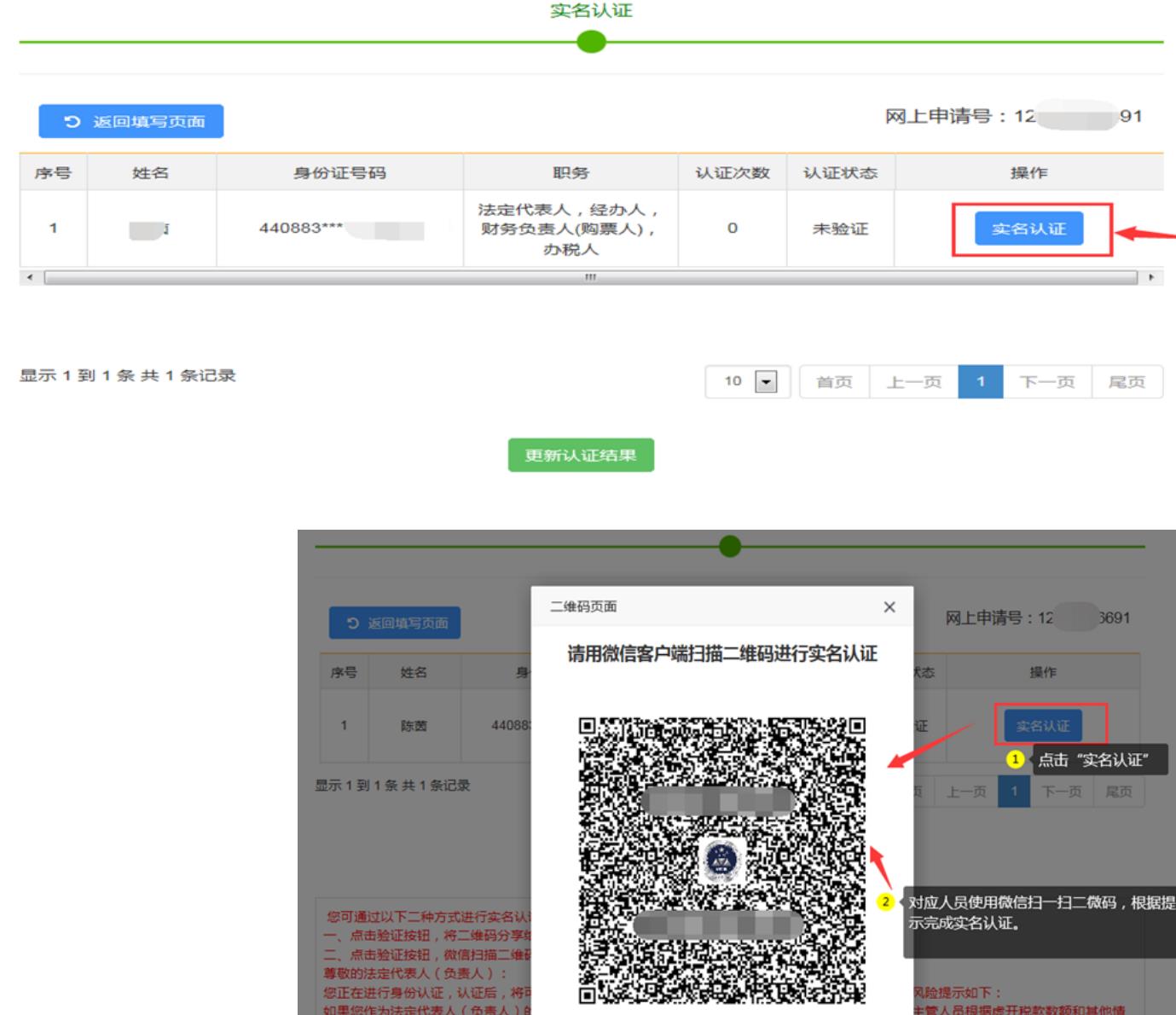The width and height of the screenshot is (1176, 1015).
Task: Click the 实名认证 step title at top
Action: tap(591, 10)
